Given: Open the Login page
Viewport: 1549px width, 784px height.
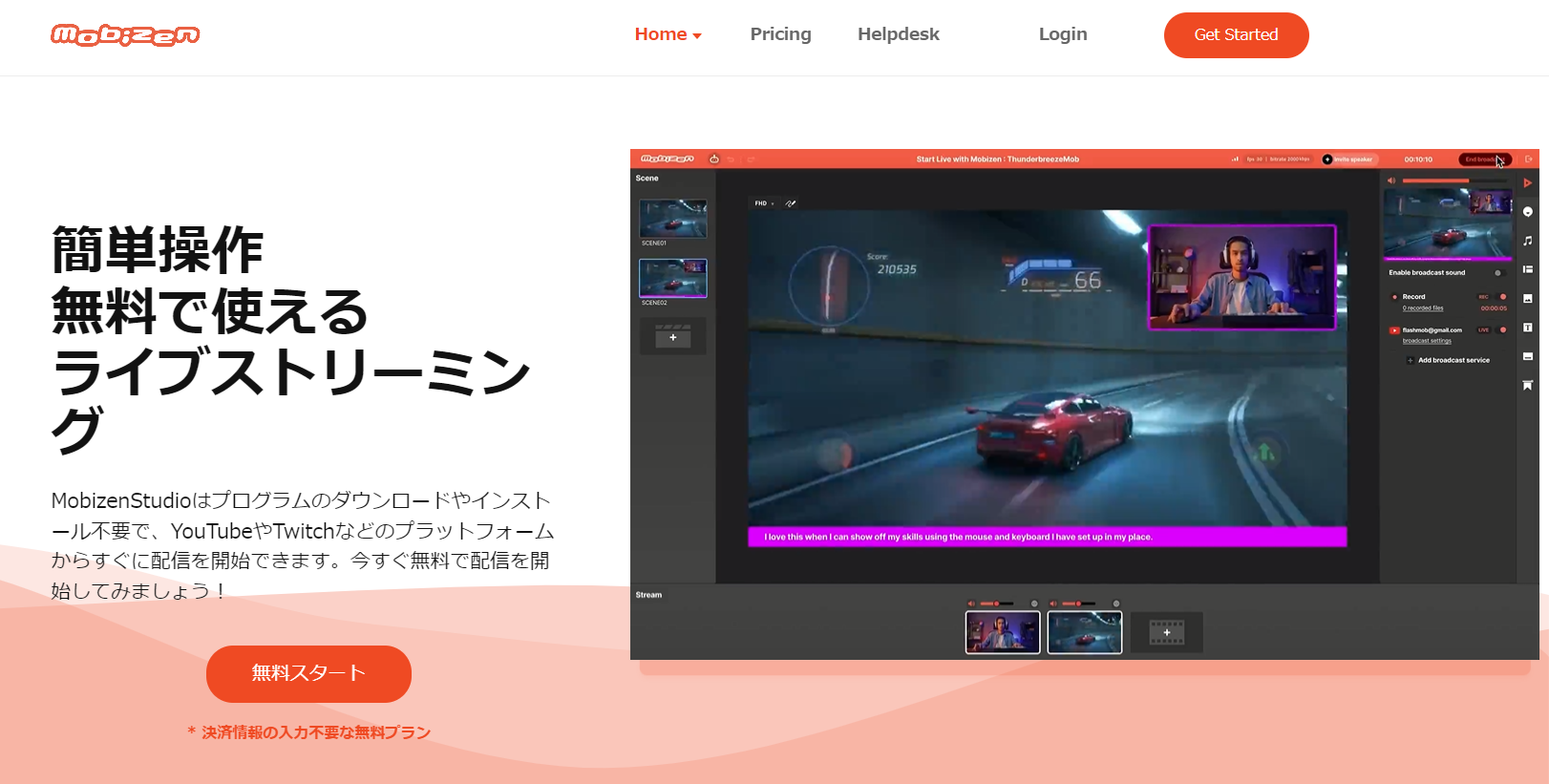Looking at the screenshot, I should click(x=1063, y=34).
